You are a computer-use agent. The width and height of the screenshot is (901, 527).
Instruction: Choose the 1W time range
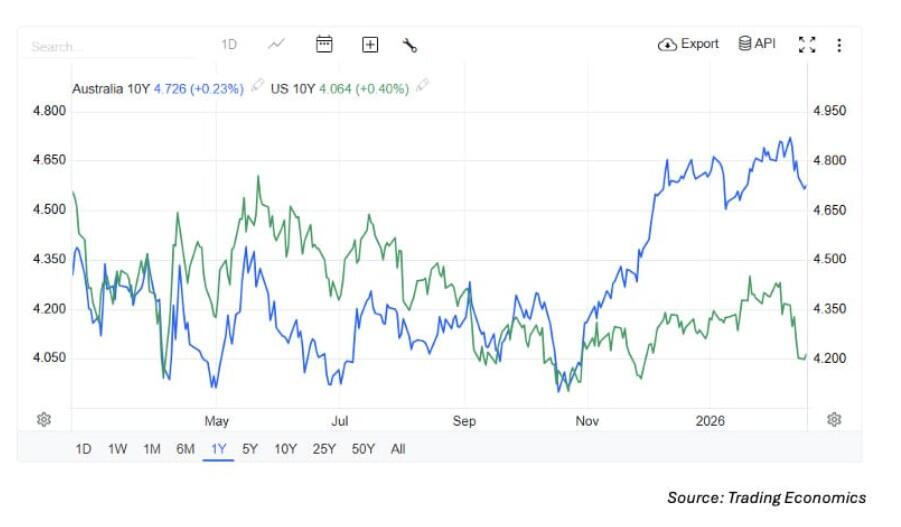coord(117,449)
